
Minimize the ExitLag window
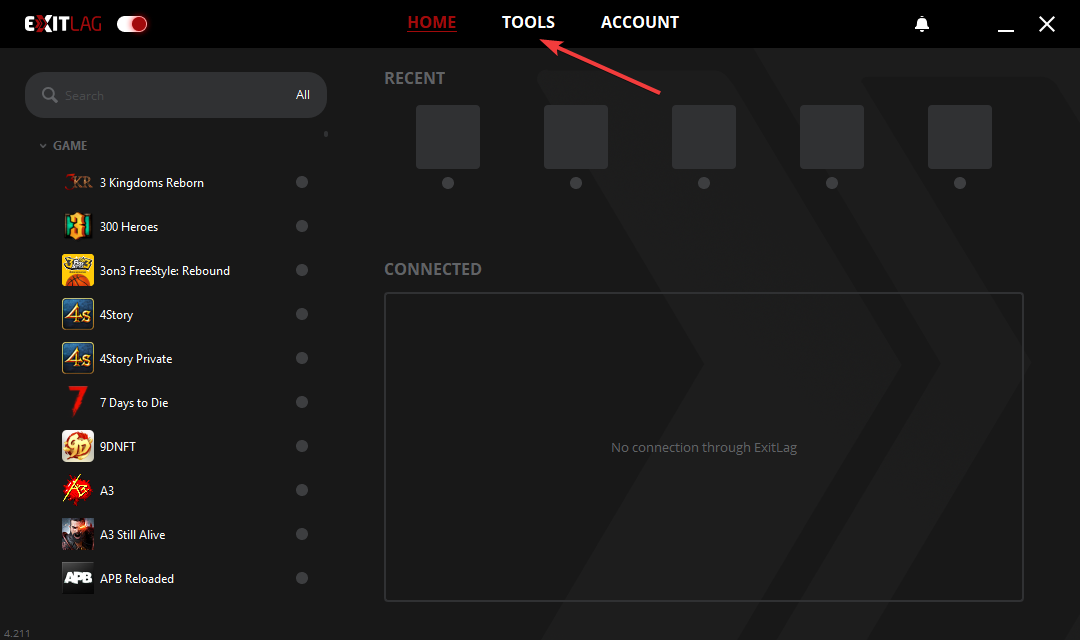point(1006,30)
